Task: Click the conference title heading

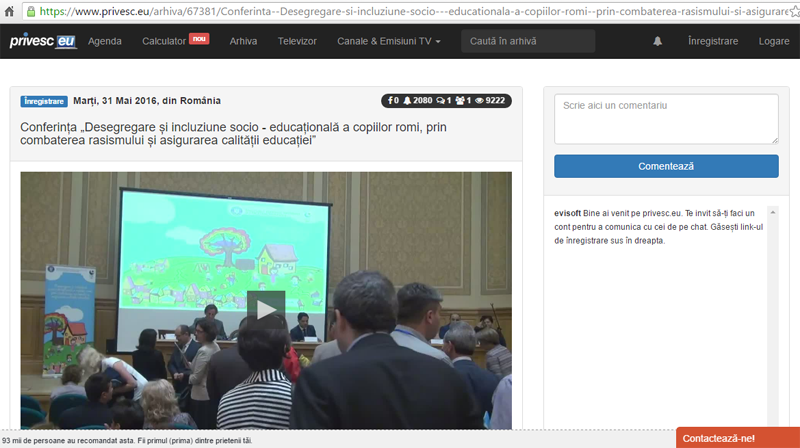Action: 233,134
